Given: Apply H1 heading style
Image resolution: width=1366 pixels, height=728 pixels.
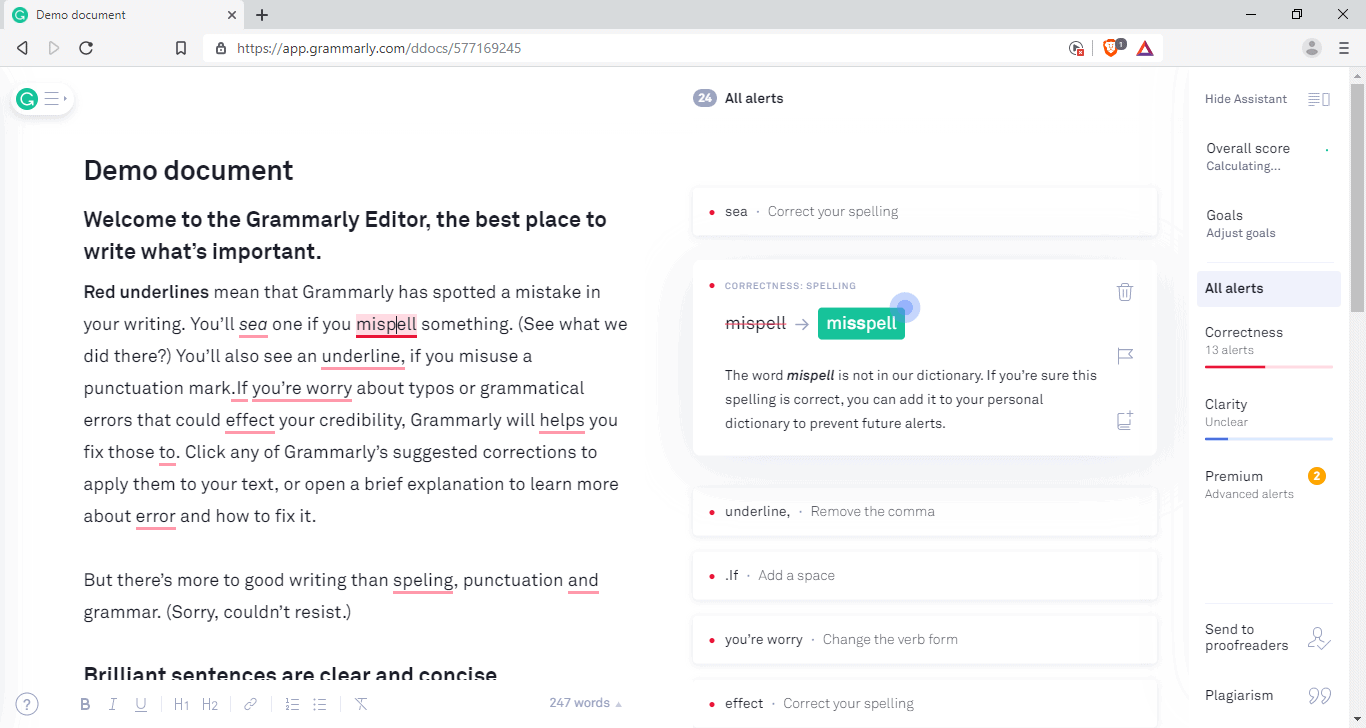Looking at the screenshot, I should pyautogui.click(x=181, y=703).
